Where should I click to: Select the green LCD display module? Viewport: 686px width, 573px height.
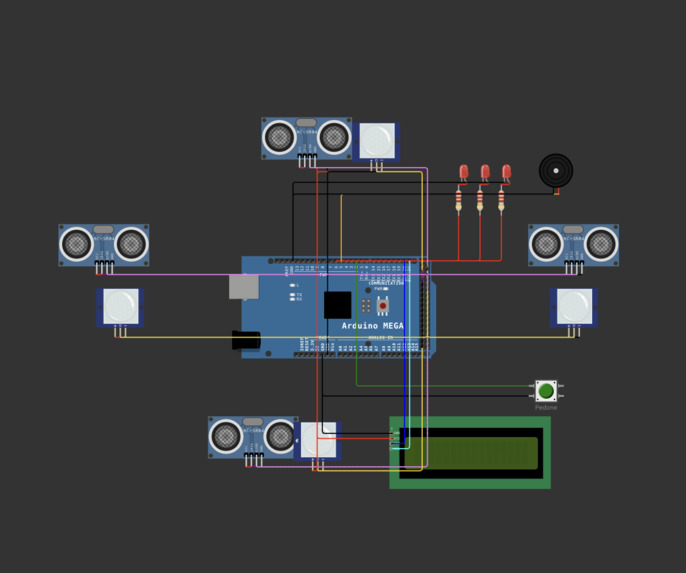470,452
